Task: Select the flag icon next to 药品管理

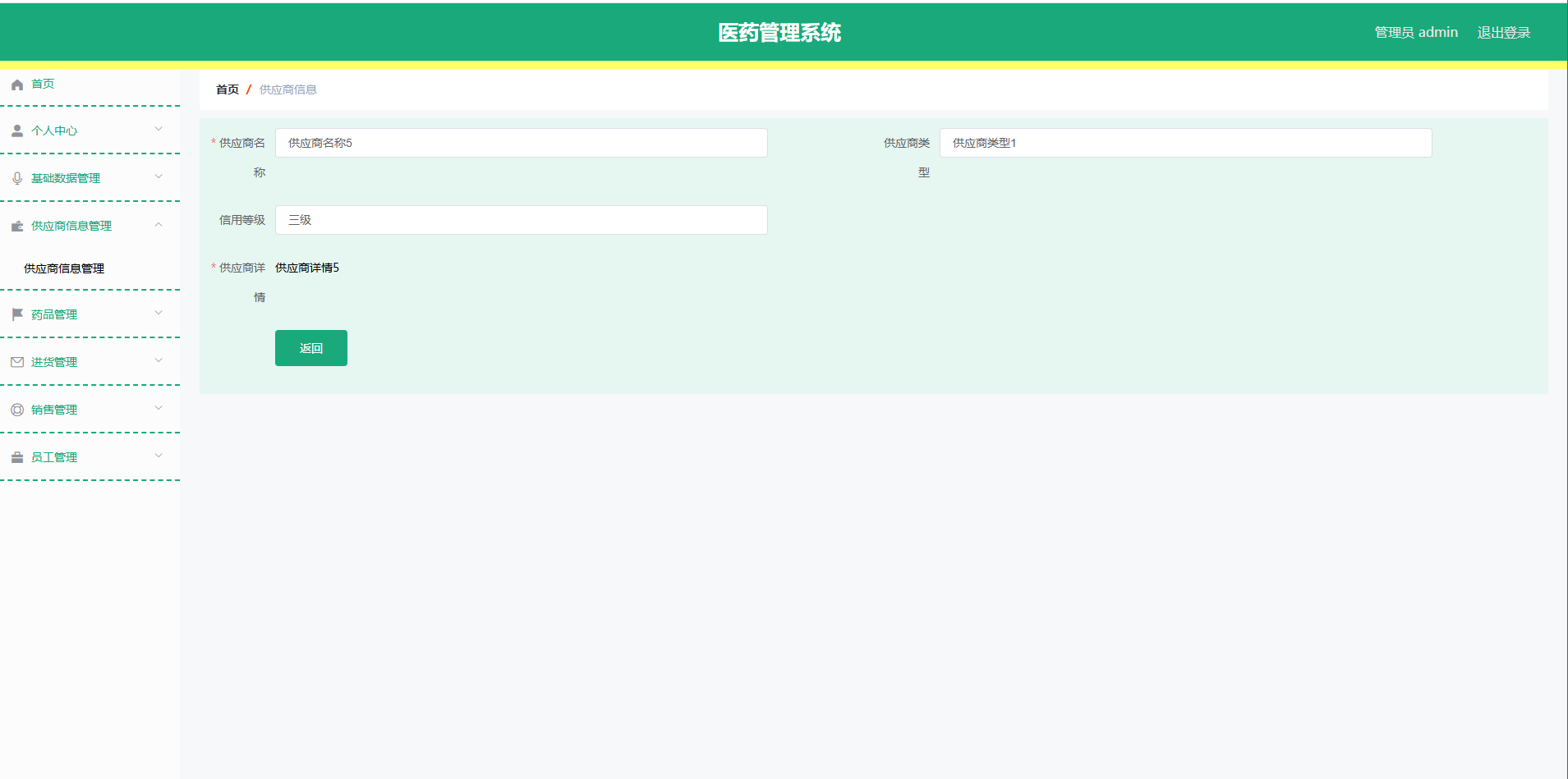Action: pyautogui.click(x=16, y=314)
